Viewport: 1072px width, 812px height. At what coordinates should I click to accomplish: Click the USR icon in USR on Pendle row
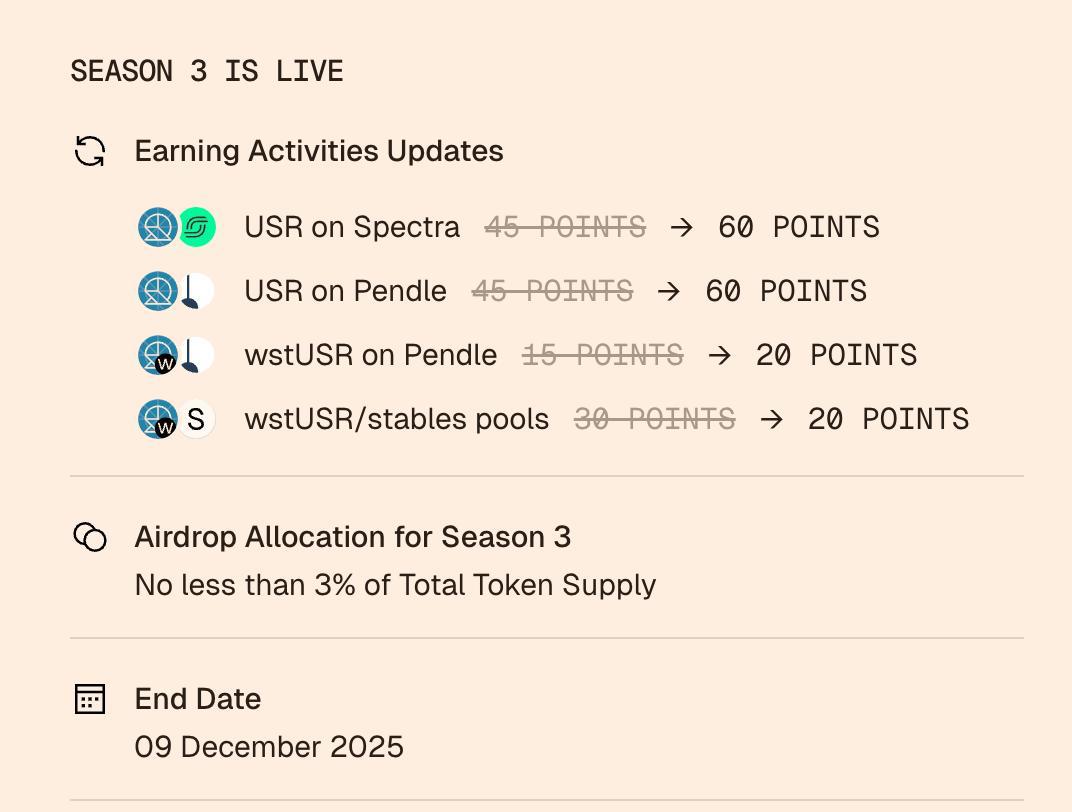tap(158, 291)
